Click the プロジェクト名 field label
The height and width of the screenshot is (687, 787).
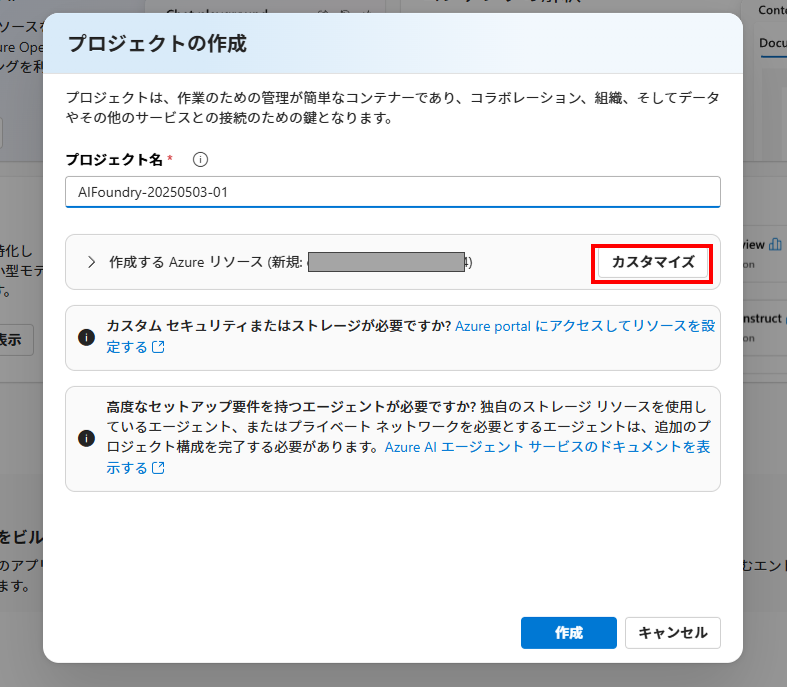coord(114,160)
